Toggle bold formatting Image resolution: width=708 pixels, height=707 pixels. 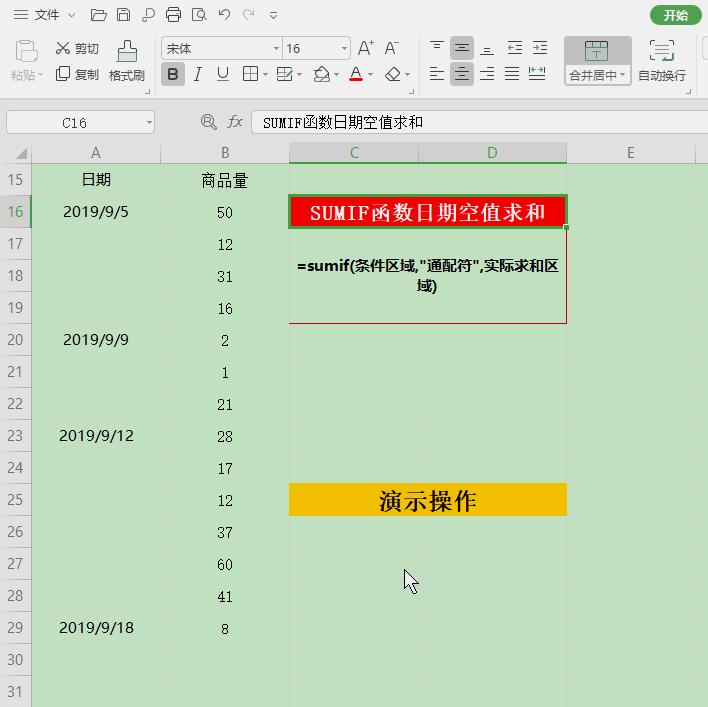173,74
